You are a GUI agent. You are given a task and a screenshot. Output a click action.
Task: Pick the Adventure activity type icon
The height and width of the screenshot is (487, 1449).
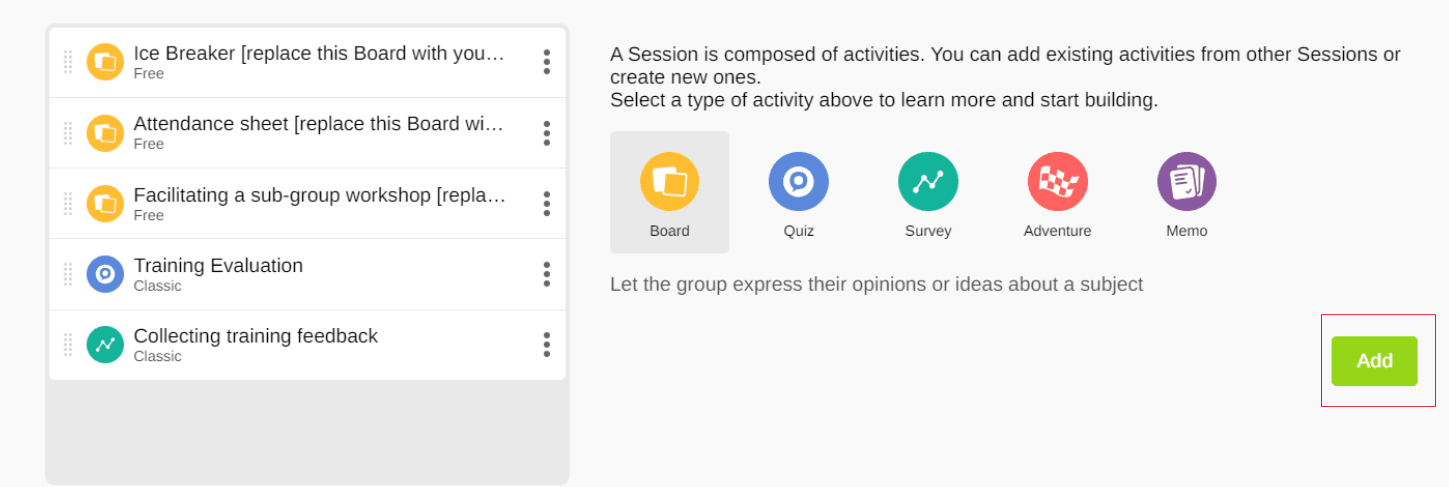pos(1057,182)
